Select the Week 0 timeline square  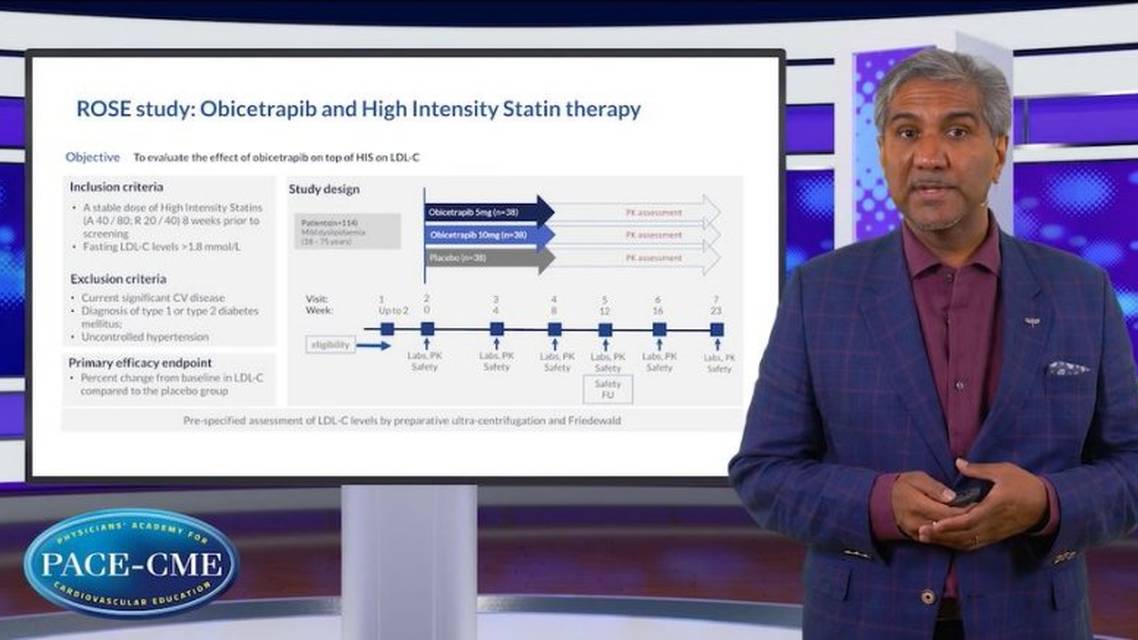(427, 328)
